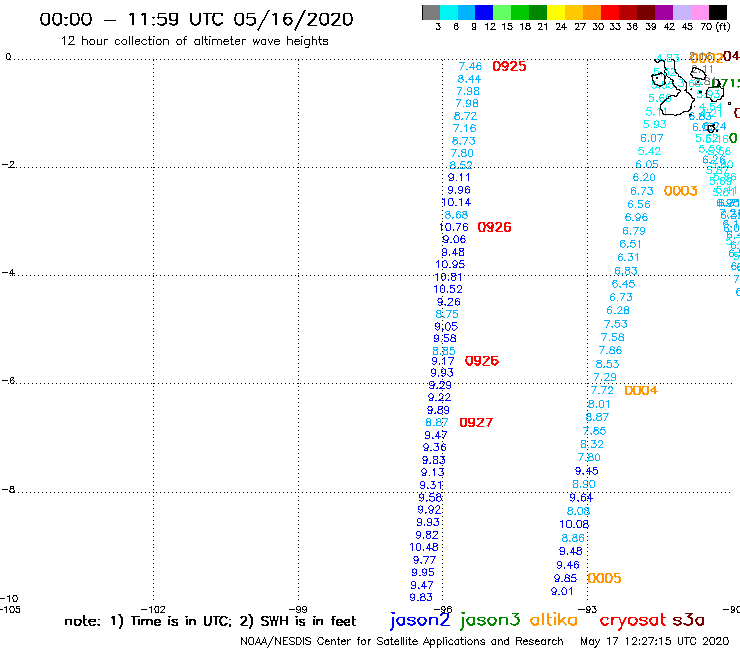Click the wave height value 10.48
Image resolution: width=740 pixels, height=650 pixels.
[x=424, y=547]
